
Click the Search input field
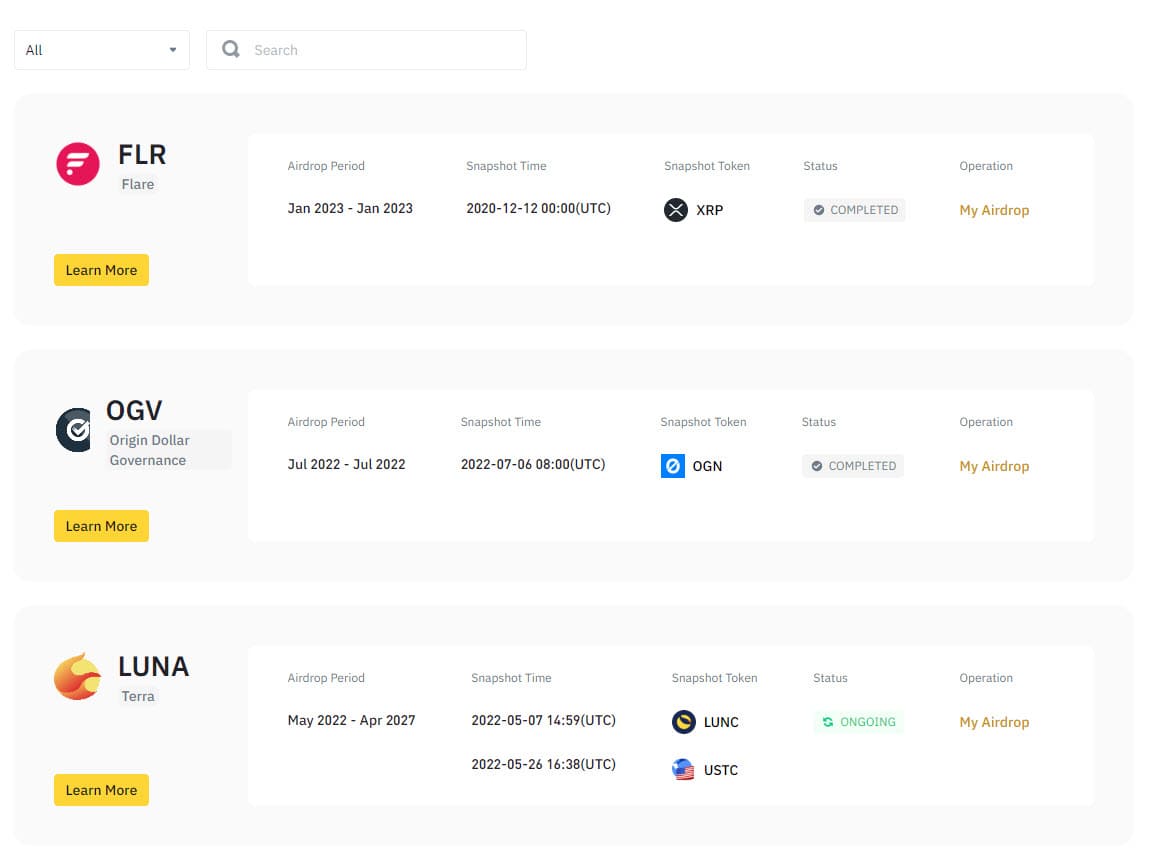pyautogui.click(x=366, y=50)
